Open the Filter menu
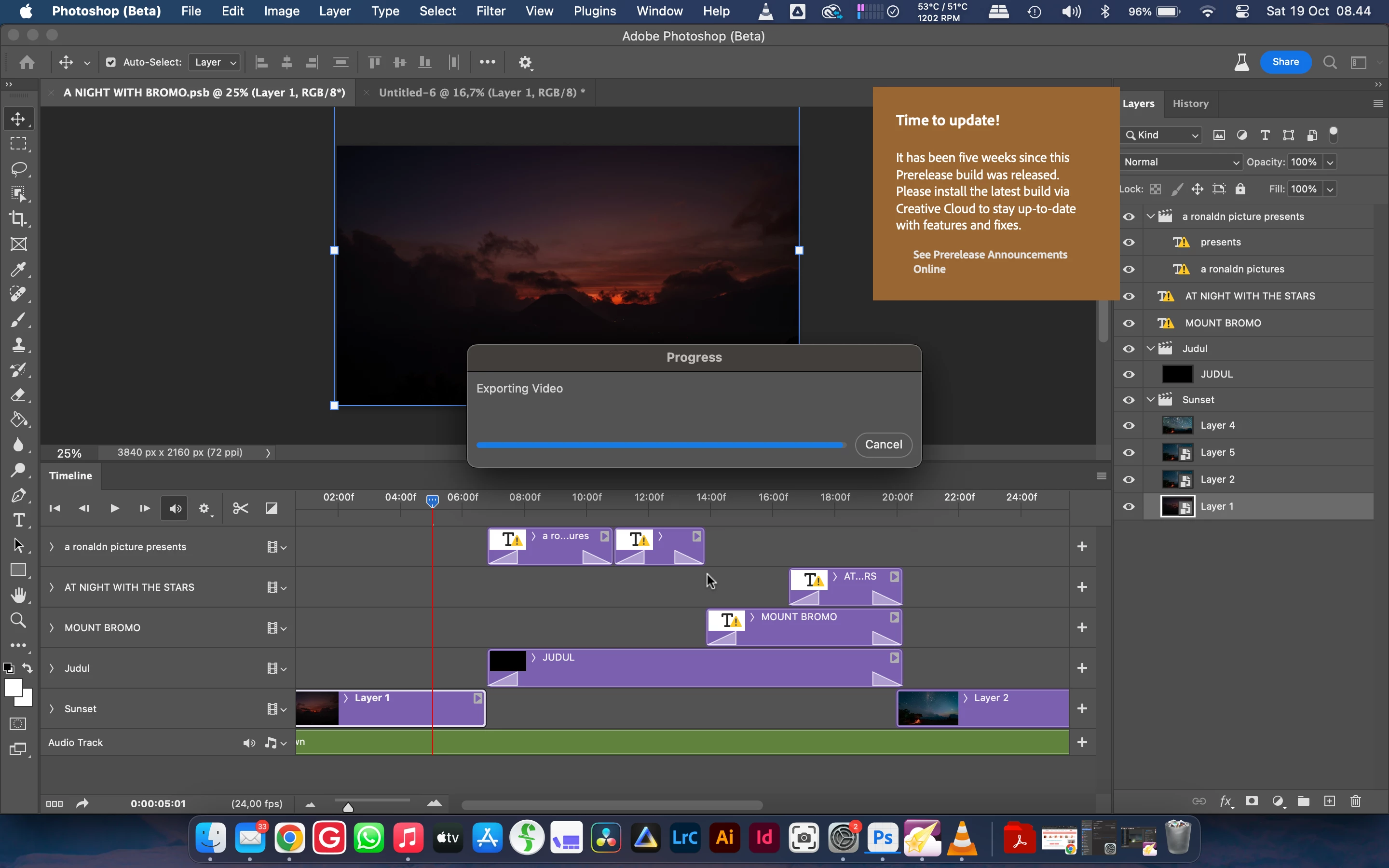The width and height of the screenshot is (1389, 868). tap(490, 11)
